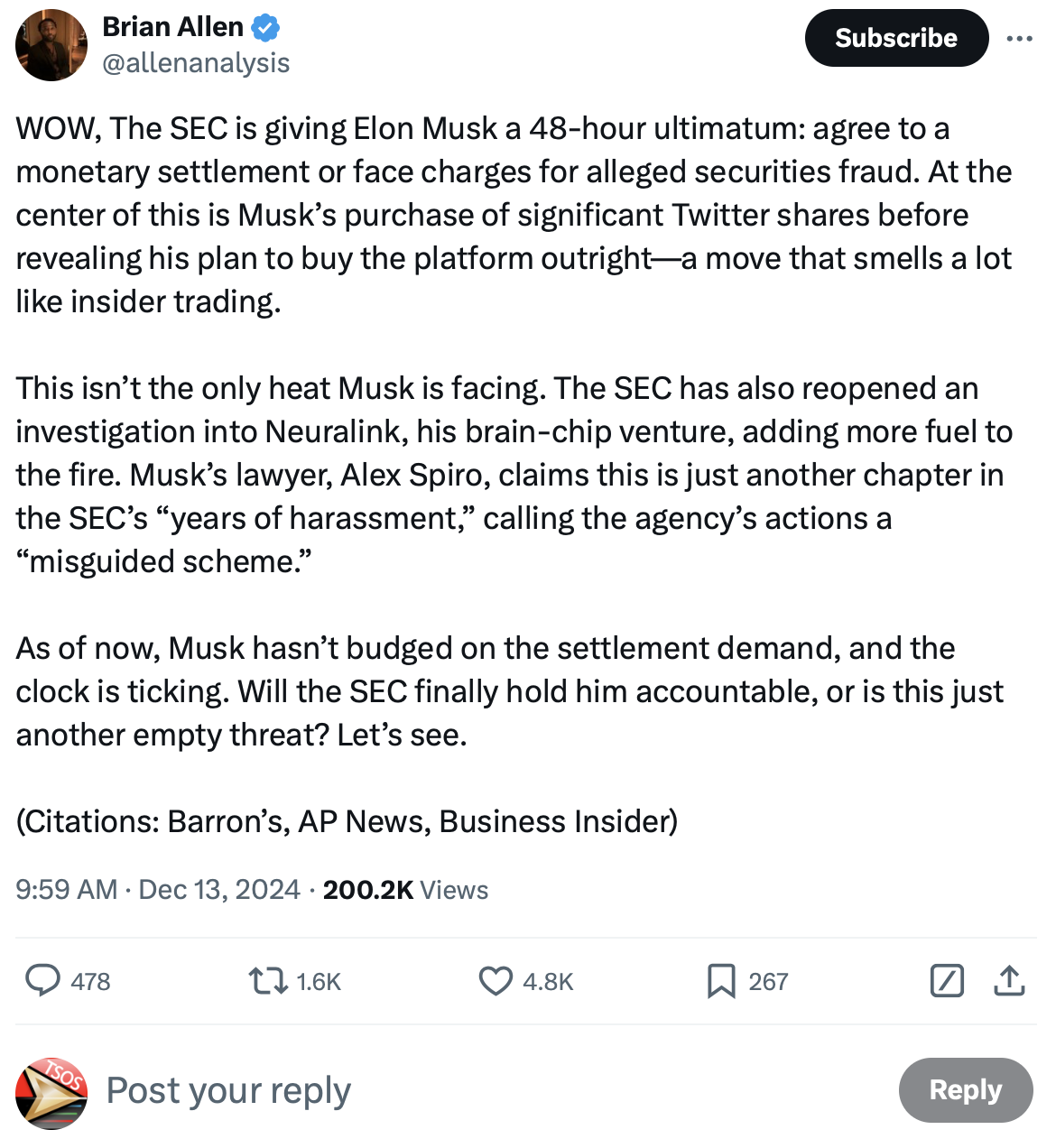Click the 478 replies count
Screen dimensions: 1056x1148
pos(90,982)
